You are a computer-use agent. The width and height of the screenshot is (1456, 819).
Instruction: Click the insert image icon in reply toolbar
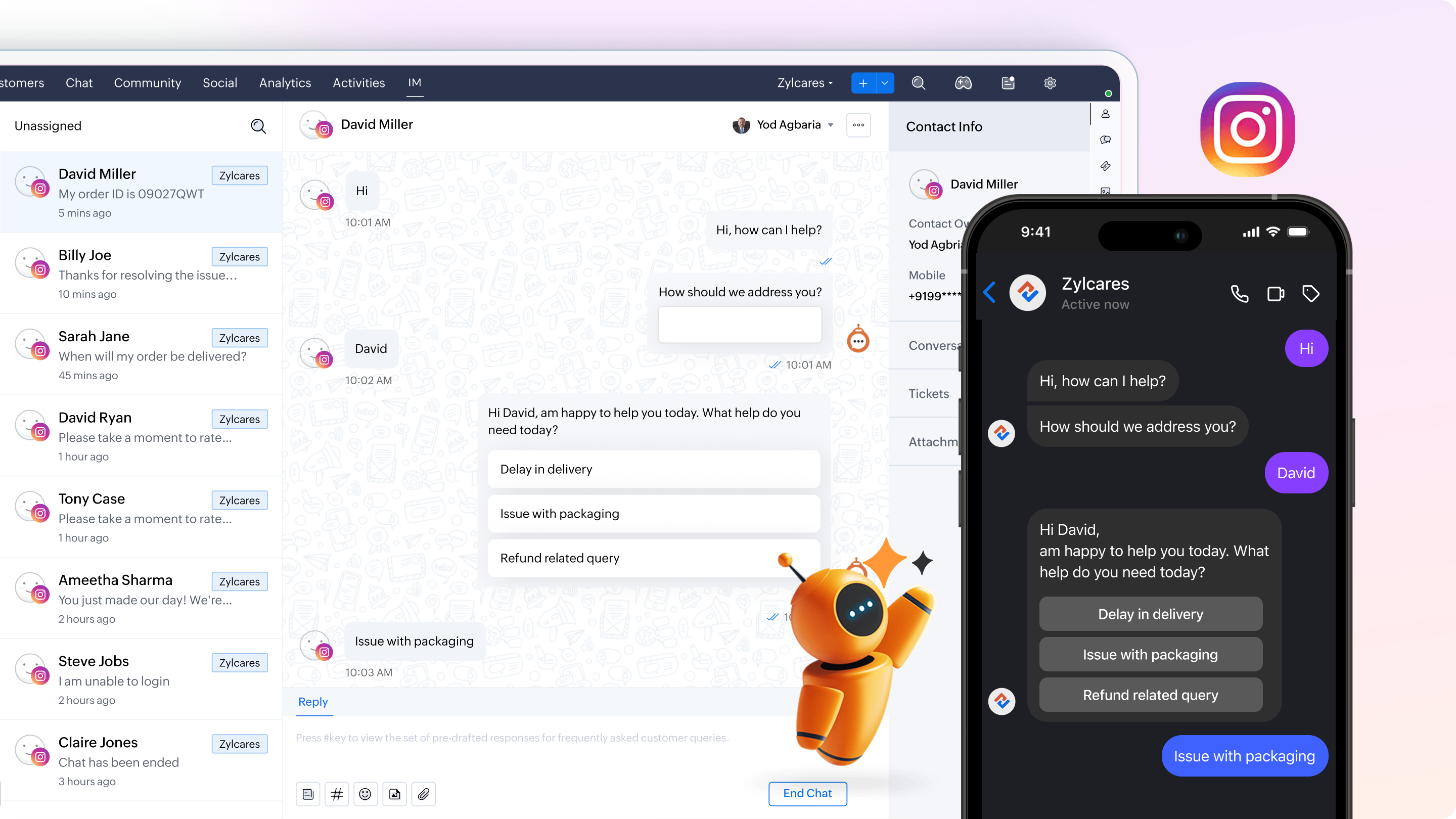point(394,794)
